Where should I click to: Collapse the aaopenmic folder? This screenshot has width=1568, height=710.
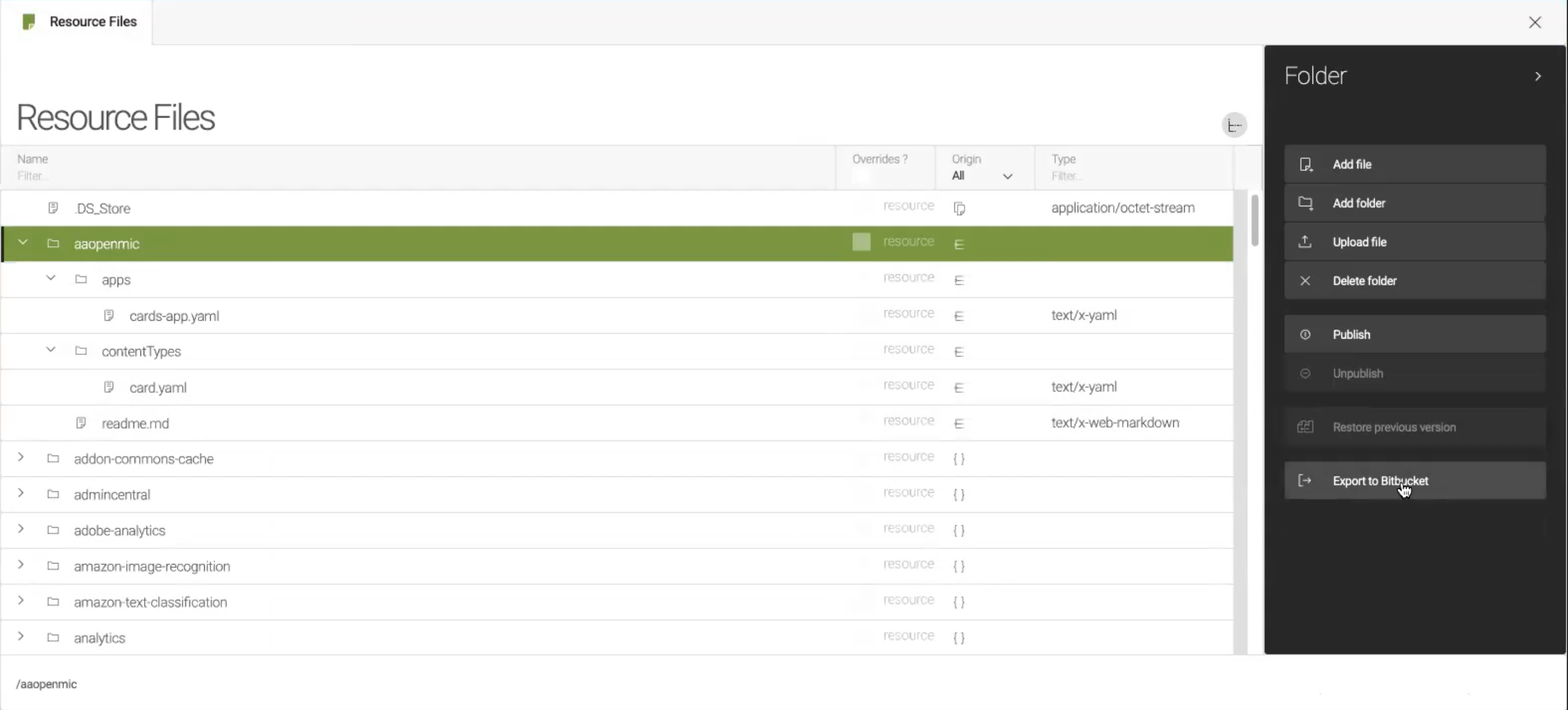pyautogui.click(x=22, y=243)
